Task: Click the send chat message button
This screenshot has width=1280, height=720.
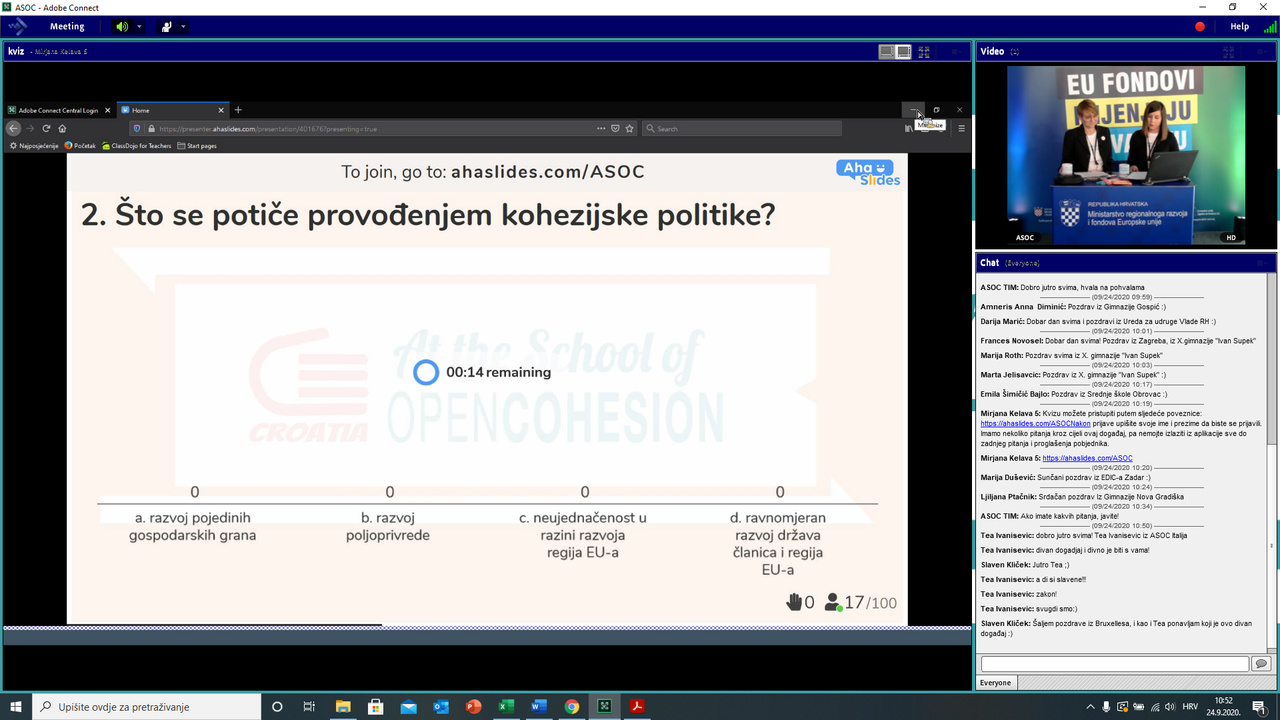Action: pos(1261,664)
